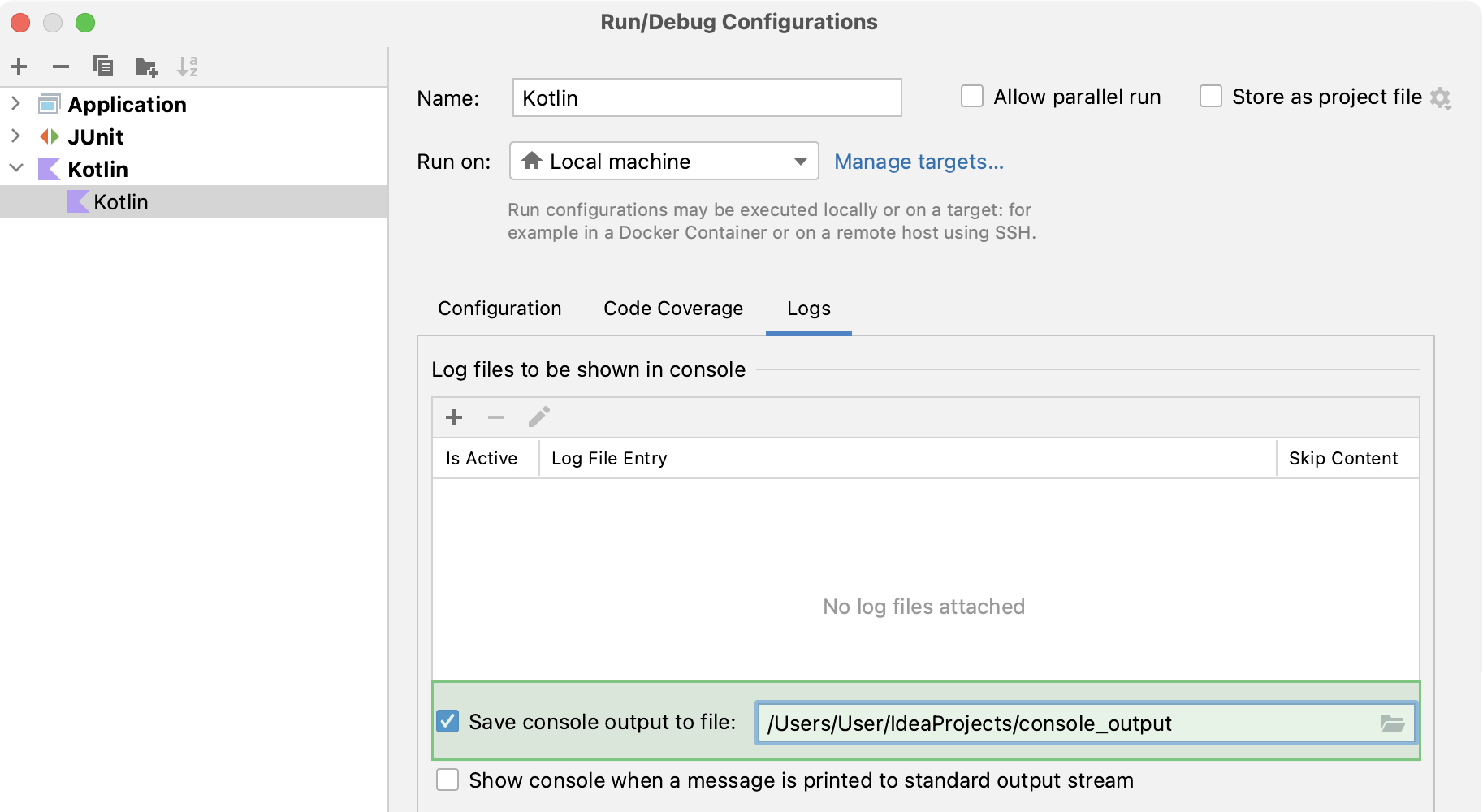
Task: Expand the Application tree node
Action: point(16,104)
